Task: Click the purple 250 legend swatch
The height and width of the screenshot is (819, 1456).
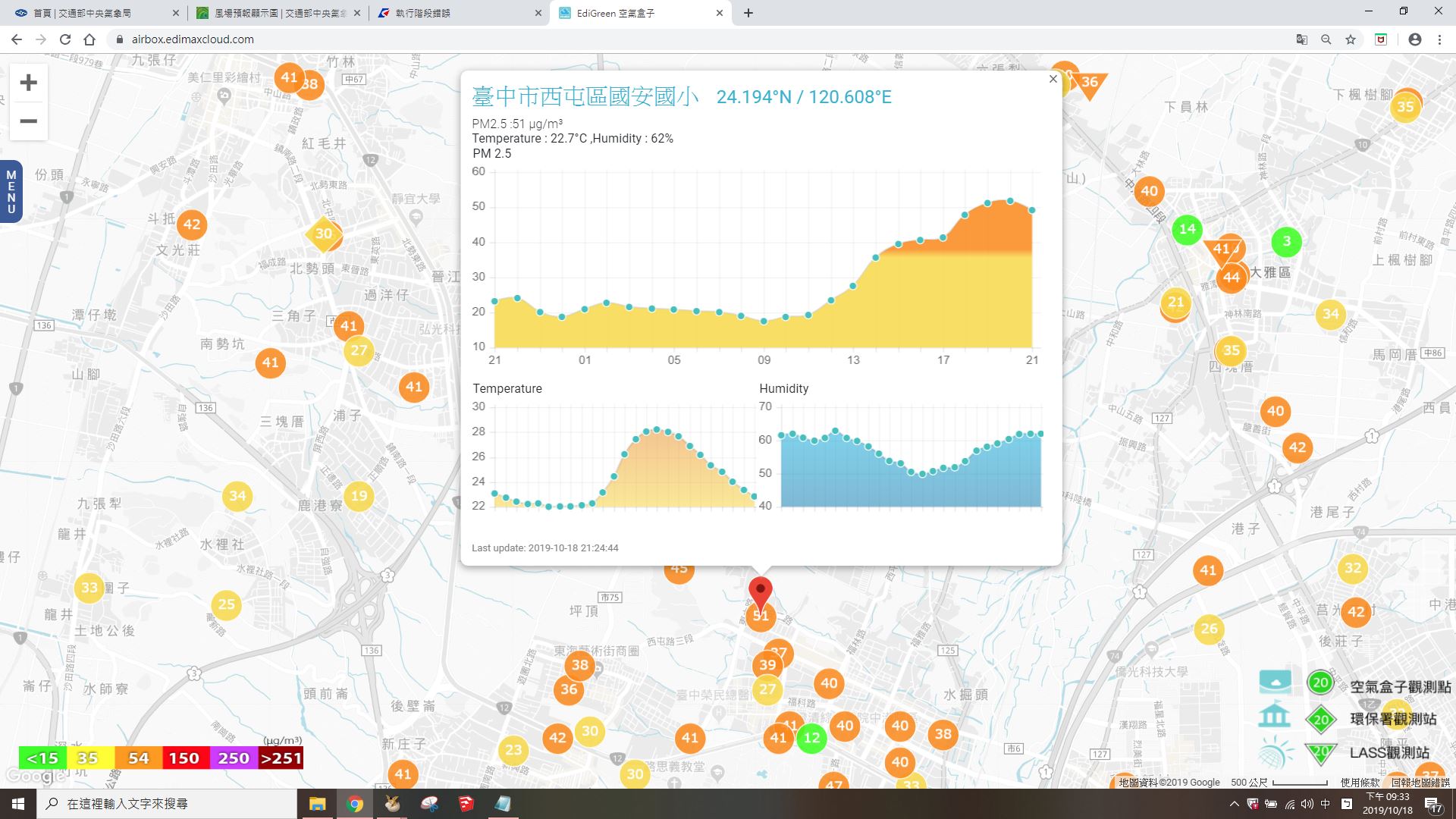Action: 233,758
